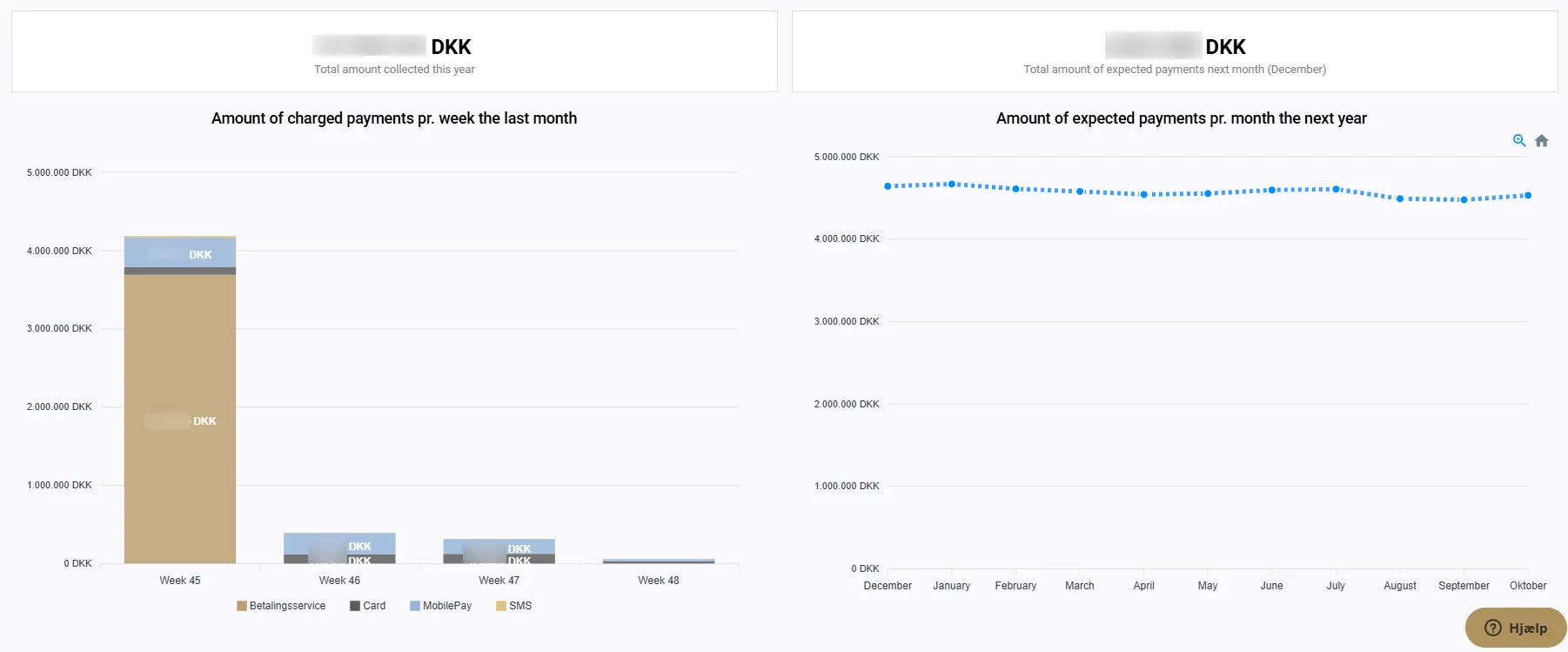Click the Oktober data point on line chart

tap(1528, 195)
